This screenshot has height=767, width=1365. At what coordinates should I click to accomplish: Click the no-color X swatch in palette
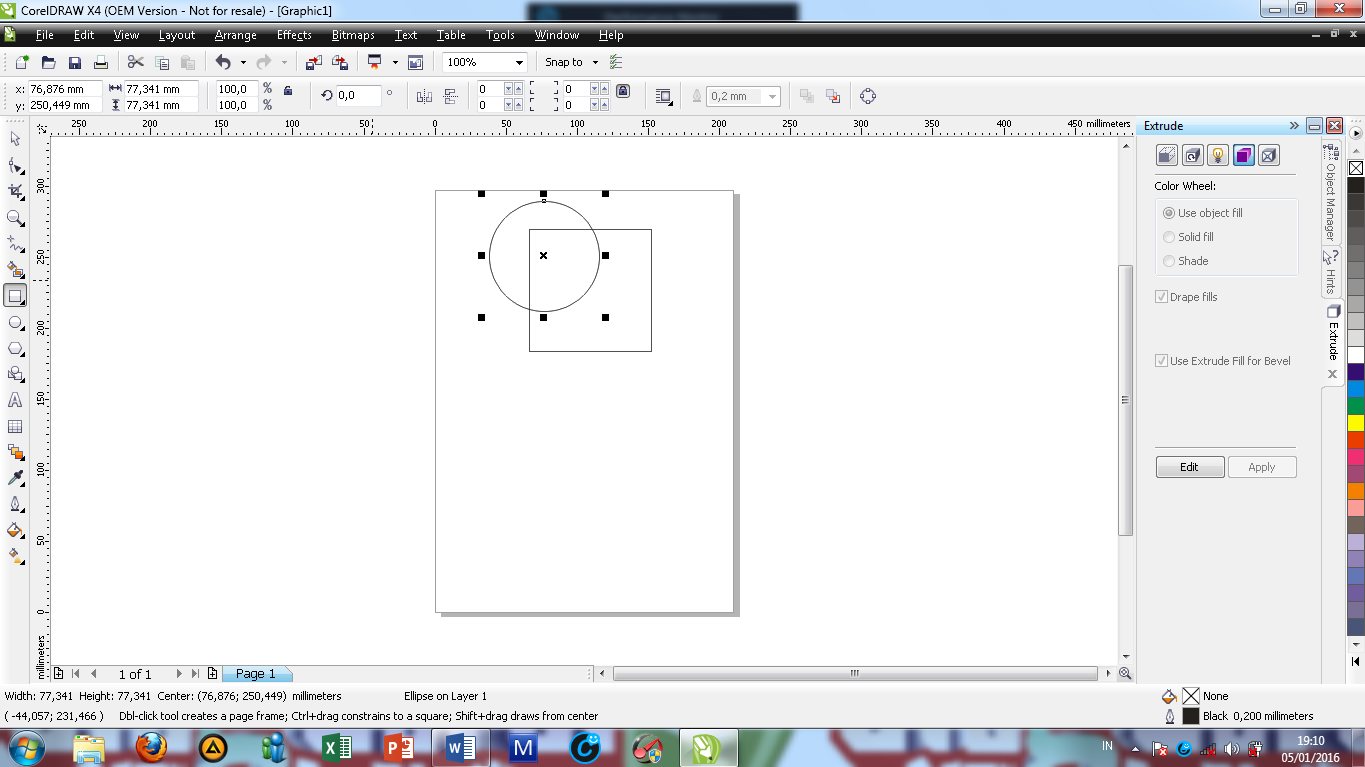[x=1356, y=168]
